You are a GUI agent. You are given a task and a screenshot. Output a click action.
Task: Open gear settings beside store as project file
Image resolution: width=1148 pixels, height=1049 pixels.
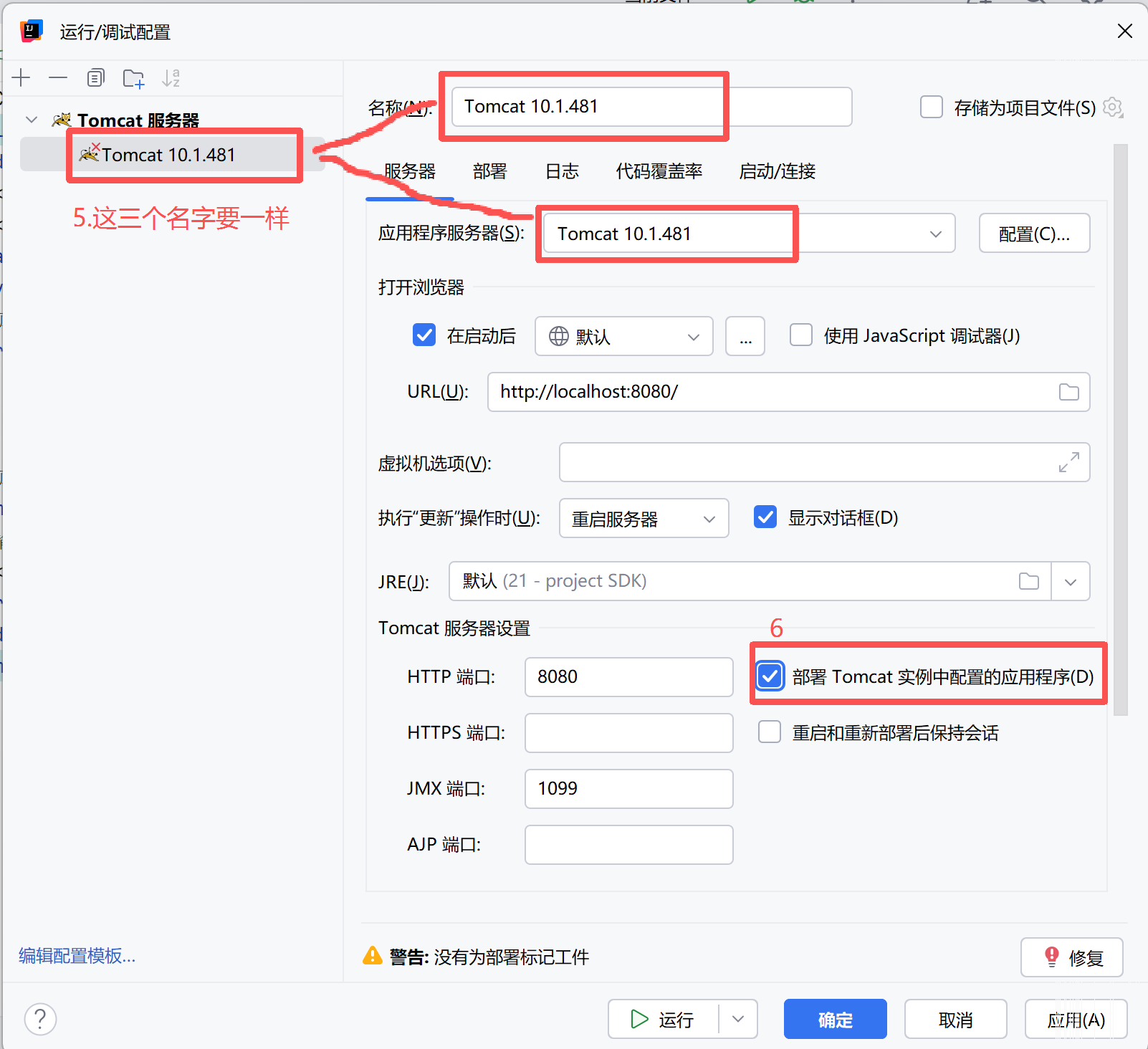(1112, 107)
